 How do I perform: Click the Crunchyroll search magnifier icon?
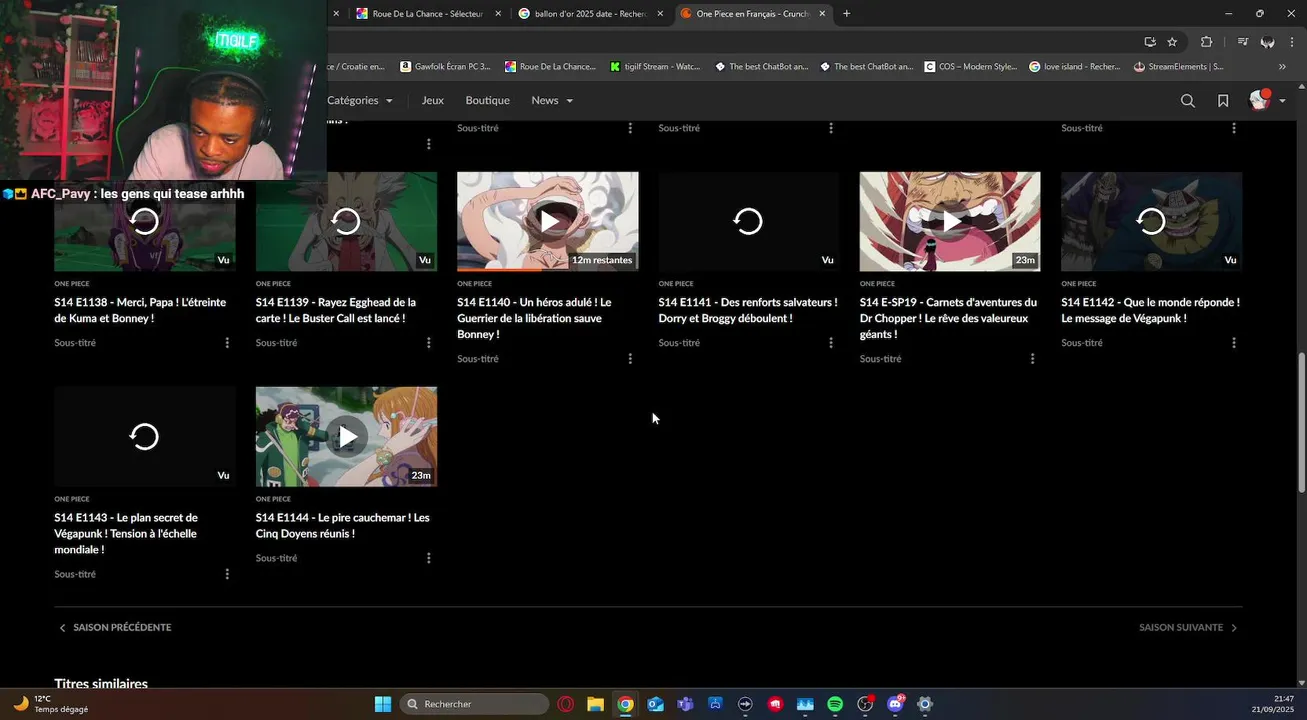[1187, 101]
